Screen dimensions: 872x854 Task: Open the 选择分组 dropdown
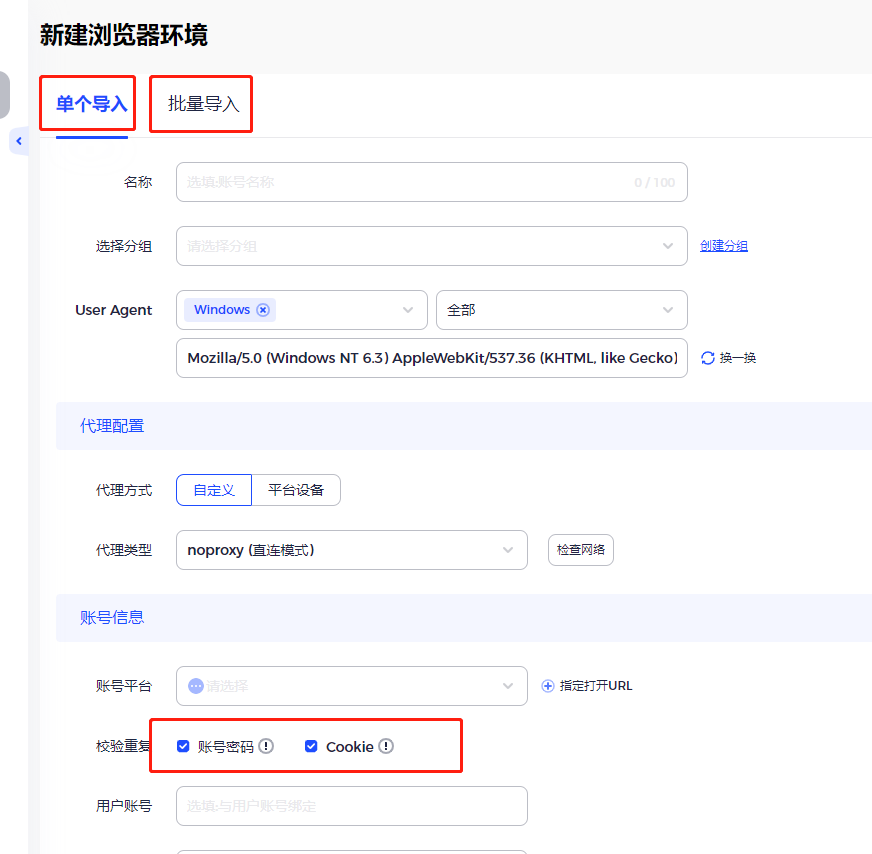(432, 246)
